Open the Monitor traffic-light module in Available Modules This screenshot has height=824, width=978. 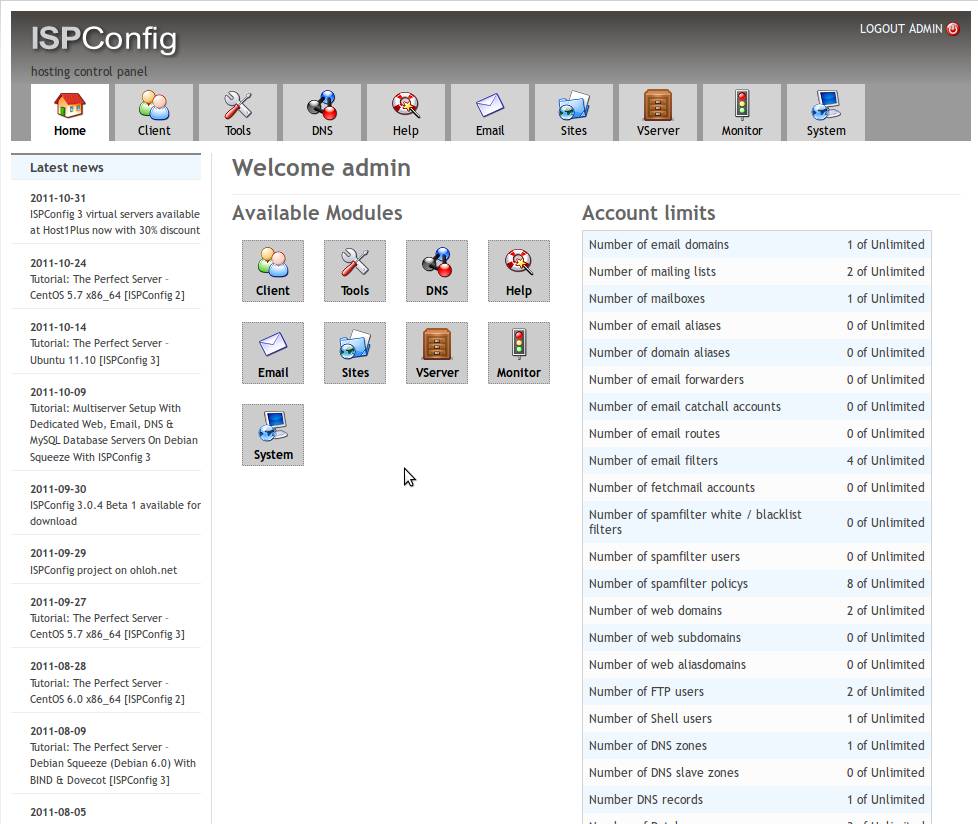tap(519, 353)
